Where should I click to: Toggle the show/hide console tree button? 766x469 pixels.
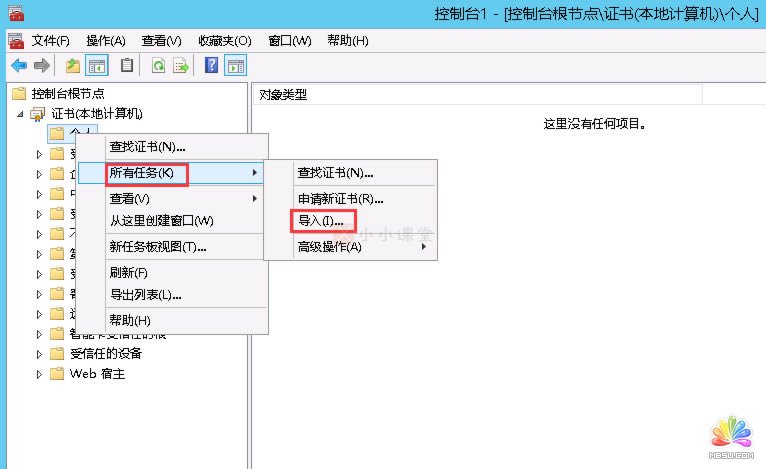[97, 65]
